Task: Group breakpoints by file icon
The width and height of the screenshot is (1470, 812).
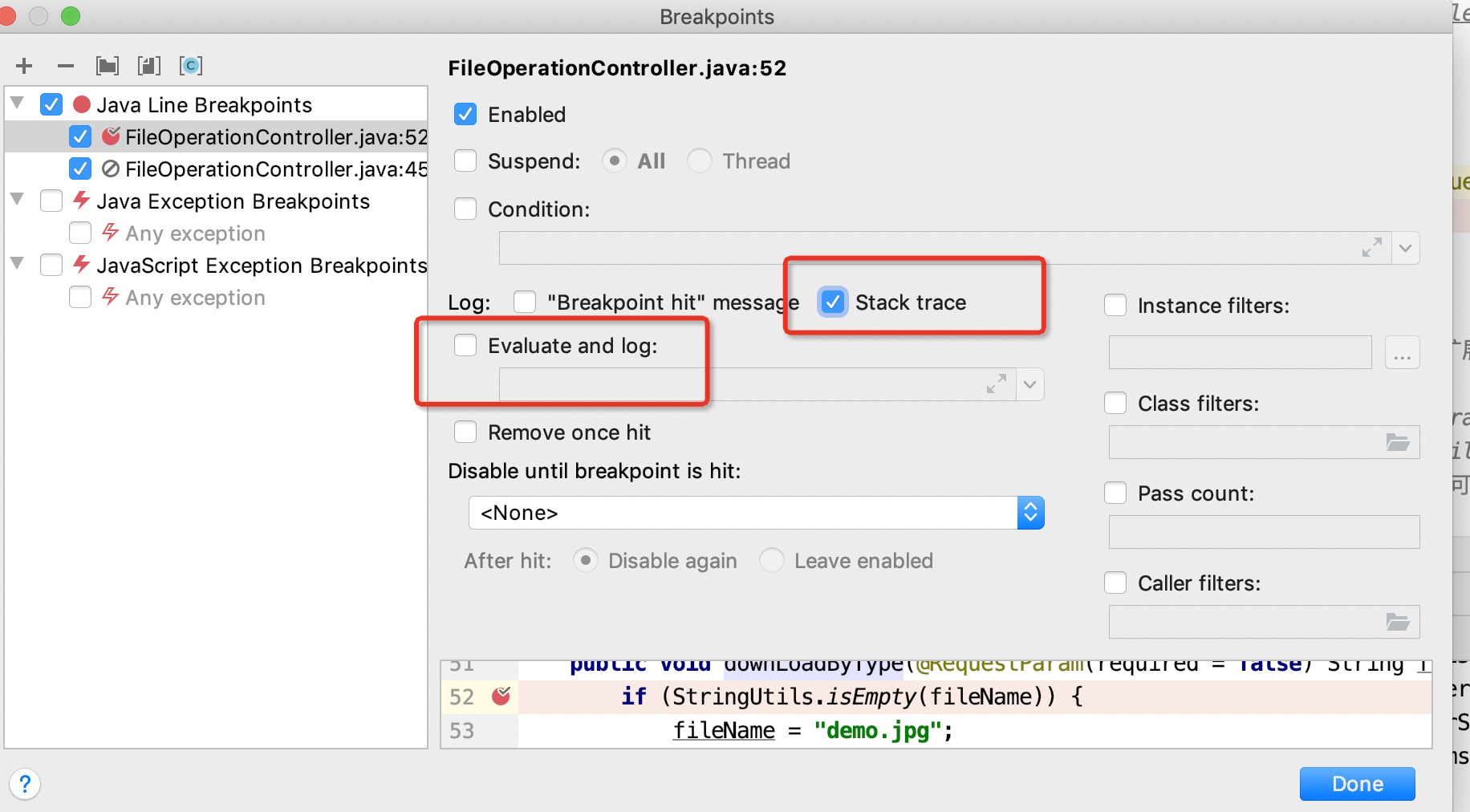Action: 149,66
